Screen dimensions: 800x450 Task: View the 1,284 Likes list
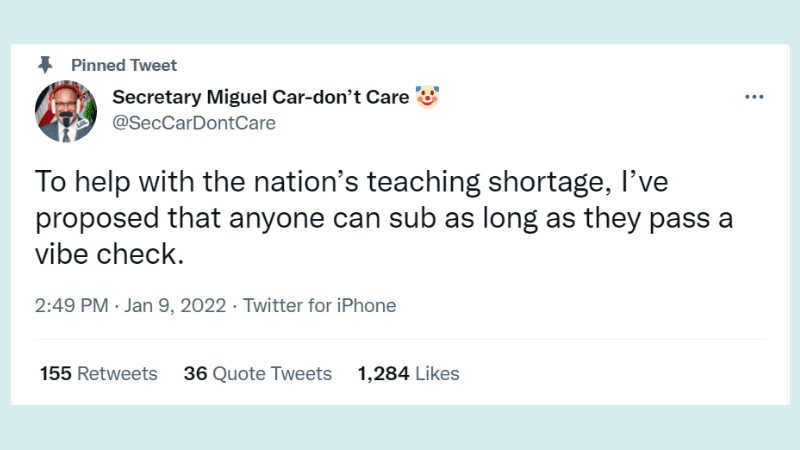click(x=408, y=374)
